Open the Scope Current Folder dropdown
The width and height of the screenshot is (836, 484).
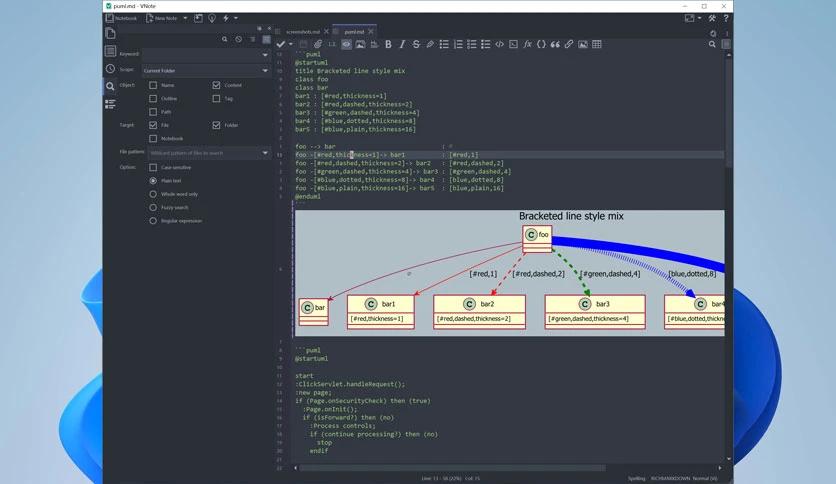point(206,70)
